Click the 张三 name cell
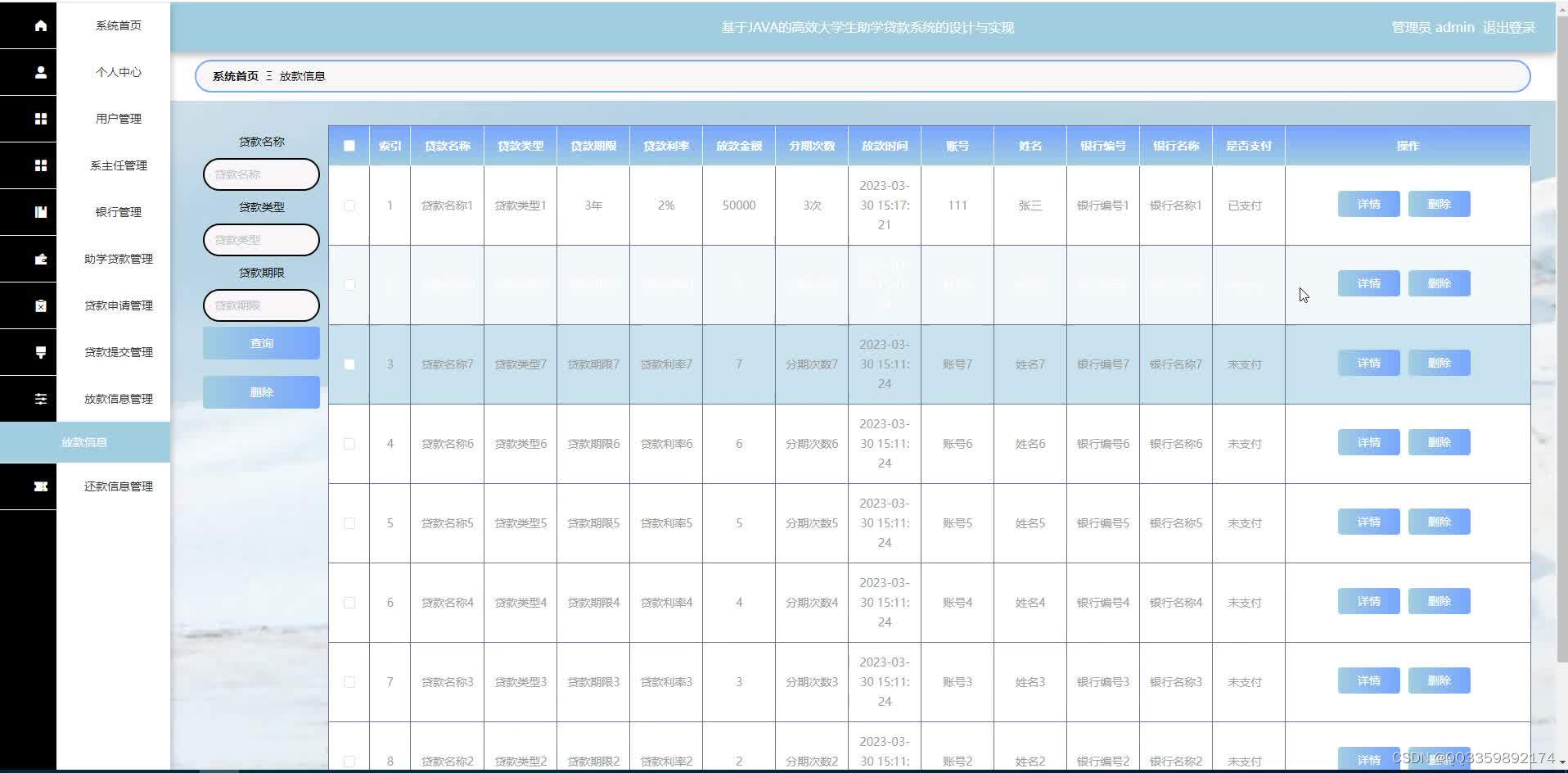1568x773 pixels. click(1030, 206)
